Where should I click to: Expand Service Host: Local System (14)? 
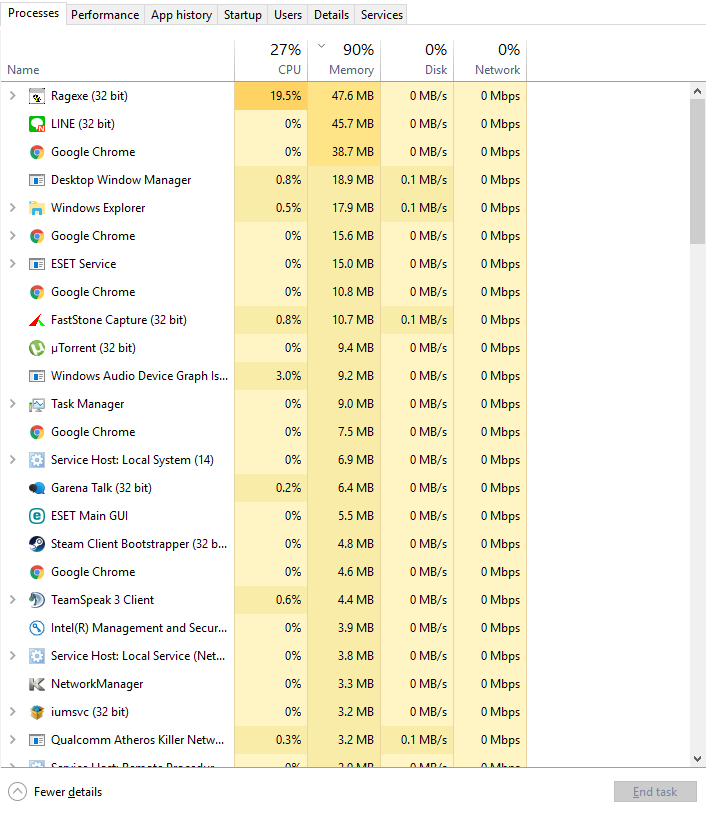pos(12,460)
